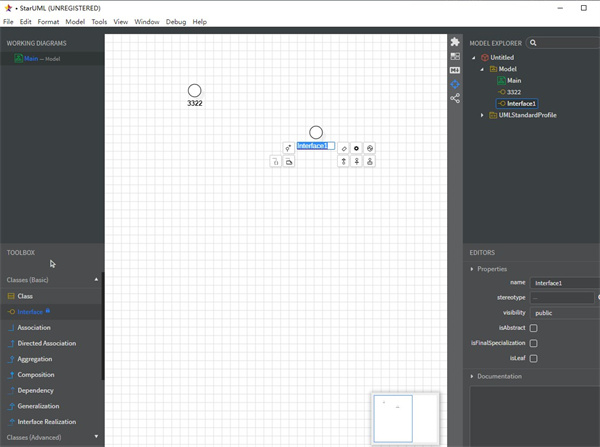Collapse the Classes (Basic) toolbox section
600x447 pixels.
97,280
